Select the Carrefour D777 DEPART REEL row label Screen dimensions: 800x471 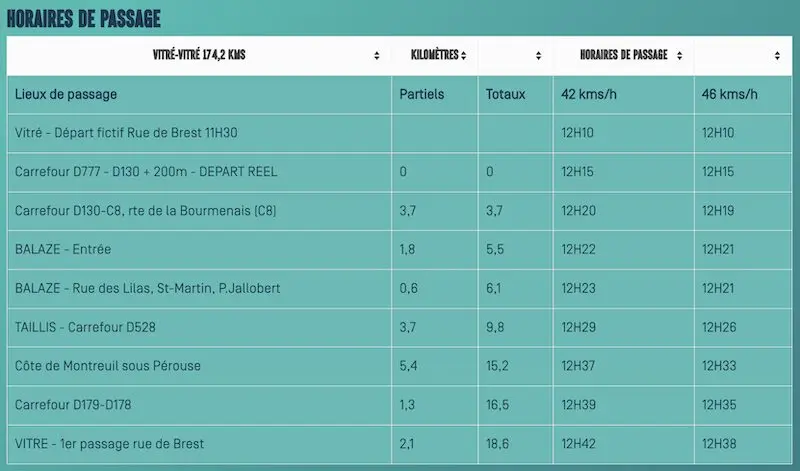point(146,171)
